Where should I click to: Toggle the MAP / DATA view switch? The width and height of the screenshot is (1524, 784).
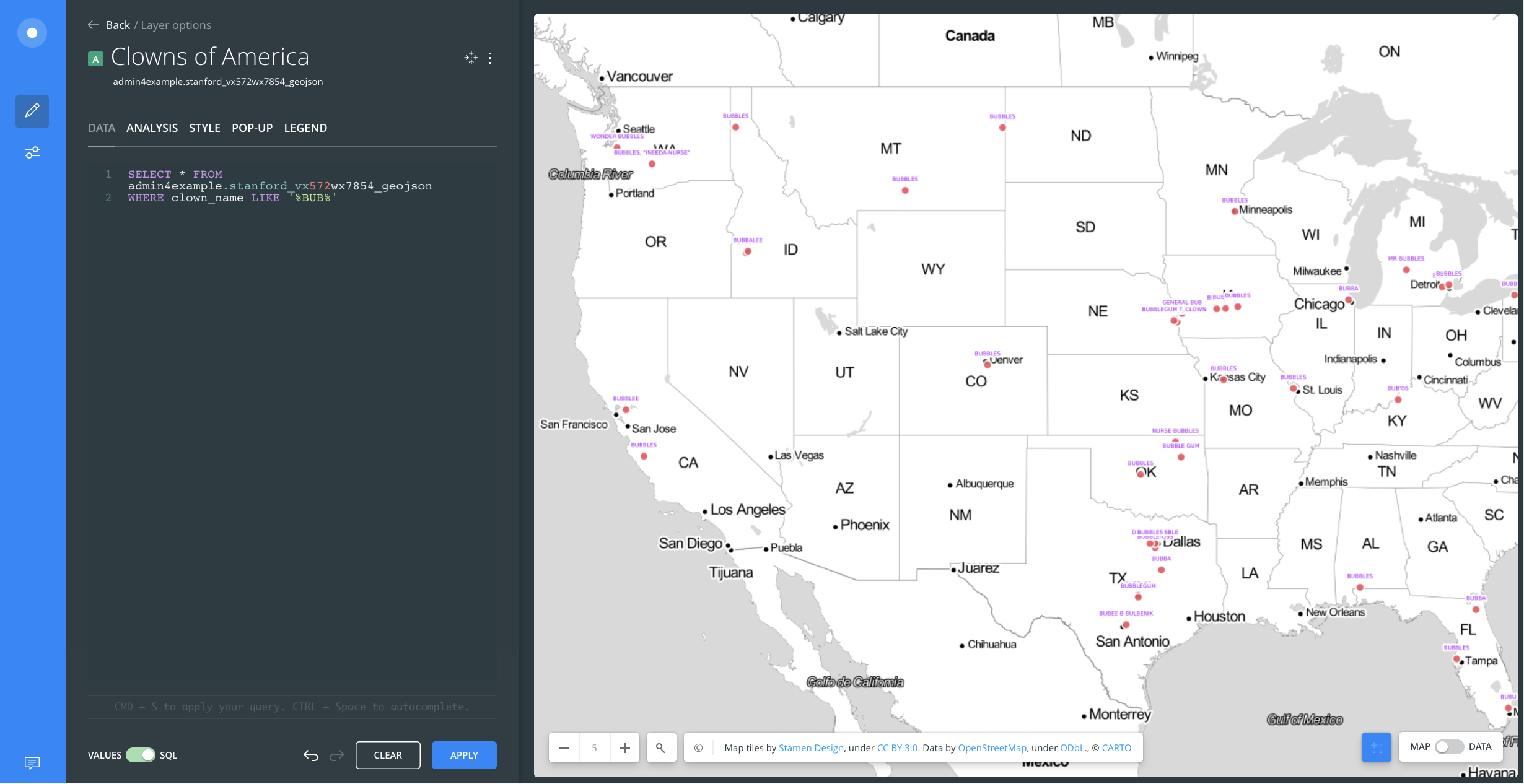1449,747
